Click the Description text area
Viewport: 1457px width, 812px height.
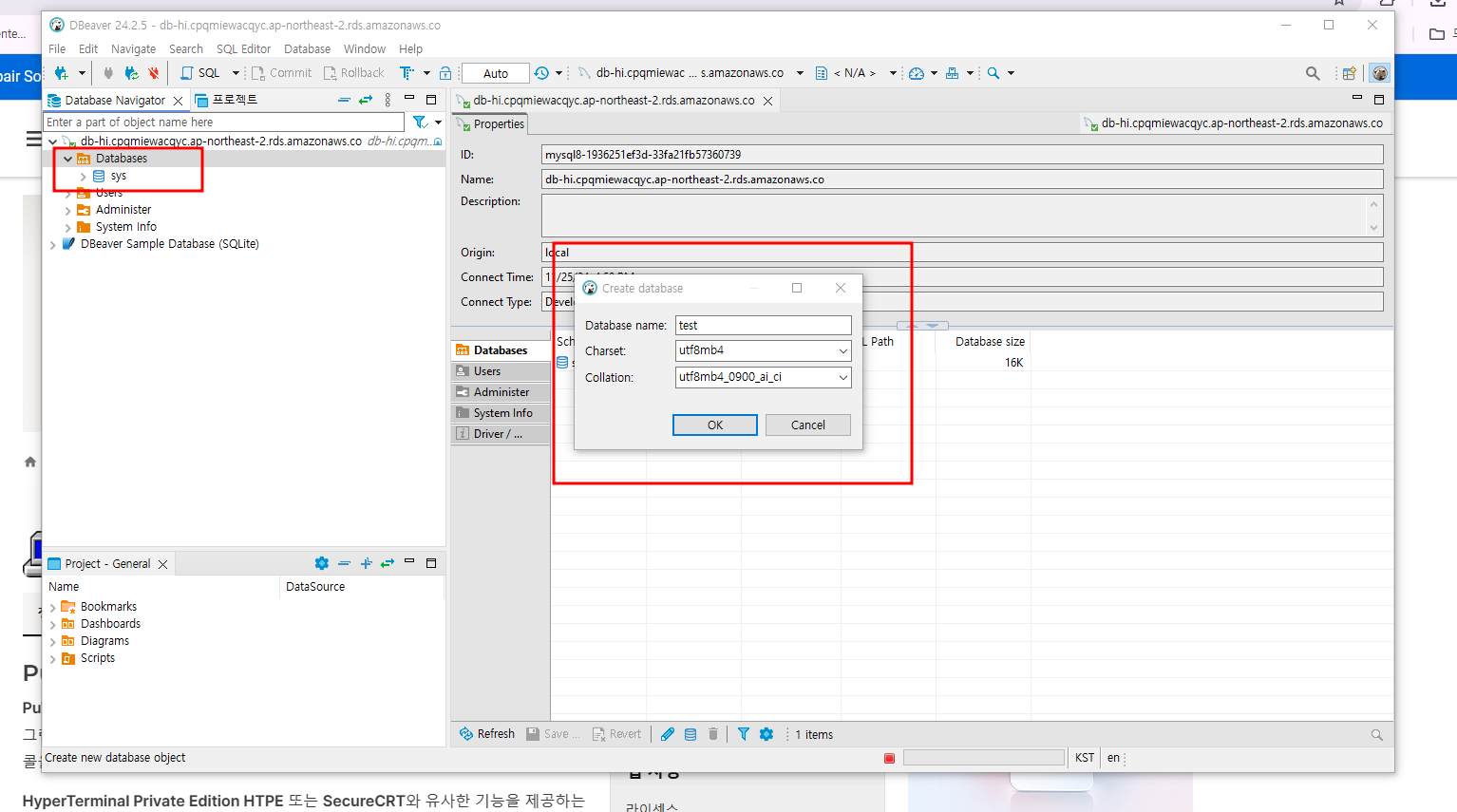click(962, 216)
